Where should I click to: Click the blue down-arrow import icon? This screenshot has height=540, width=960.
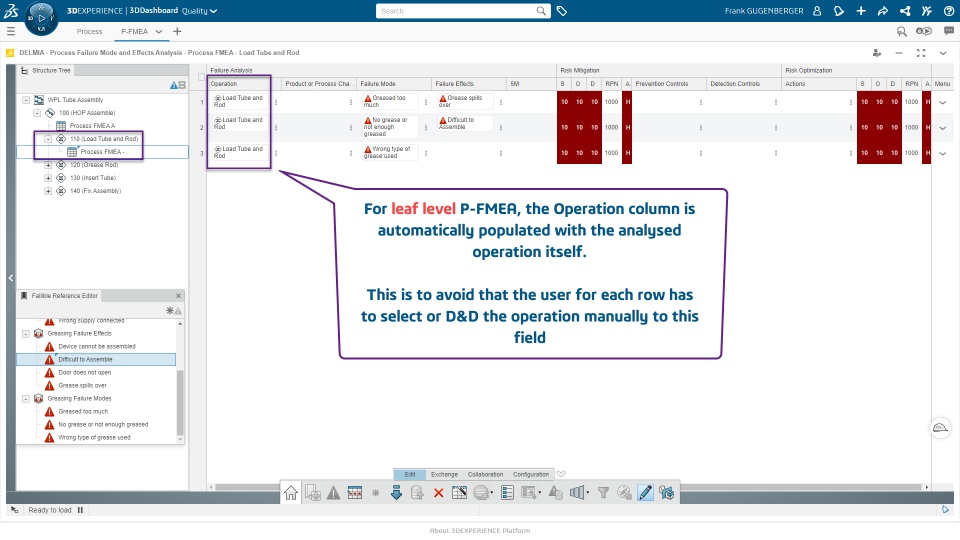[x=396, y=493]
